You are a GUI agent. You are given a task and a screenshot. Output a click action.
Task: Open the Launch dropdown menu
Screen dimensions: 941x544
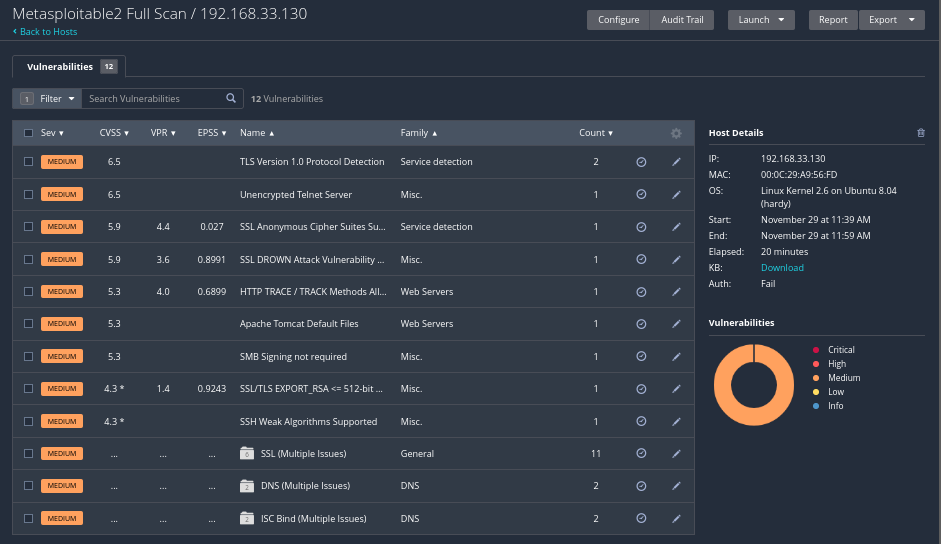tap(761, 20)
